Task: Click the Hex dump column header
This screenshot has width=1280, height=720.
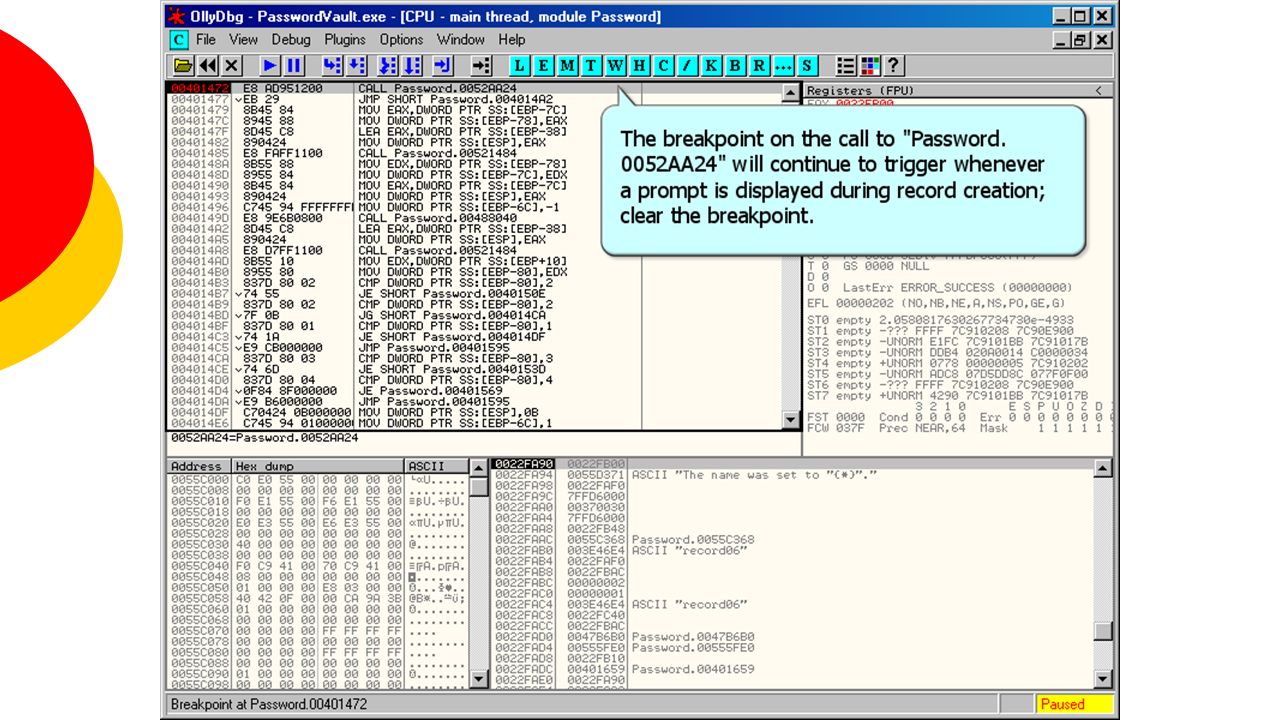Action: click(318, 467)
